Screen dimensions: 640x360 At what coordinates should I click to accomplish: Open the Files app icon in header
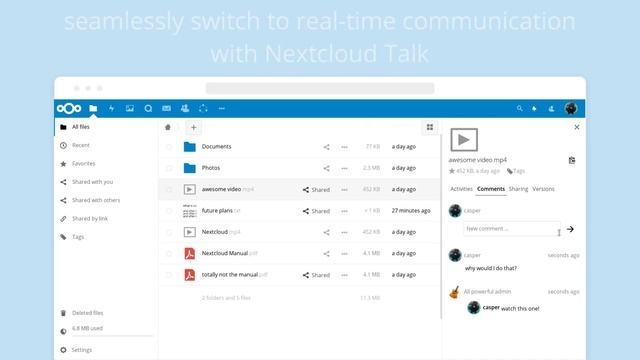coord(93,108)
